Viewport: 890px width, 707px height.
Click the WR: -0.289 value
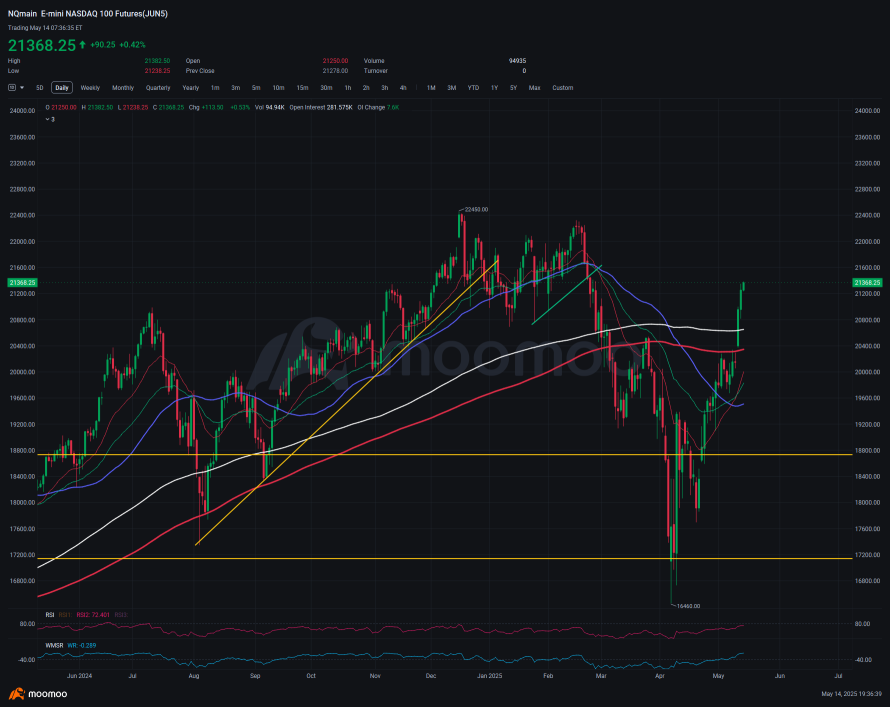(x=82, y=645)
